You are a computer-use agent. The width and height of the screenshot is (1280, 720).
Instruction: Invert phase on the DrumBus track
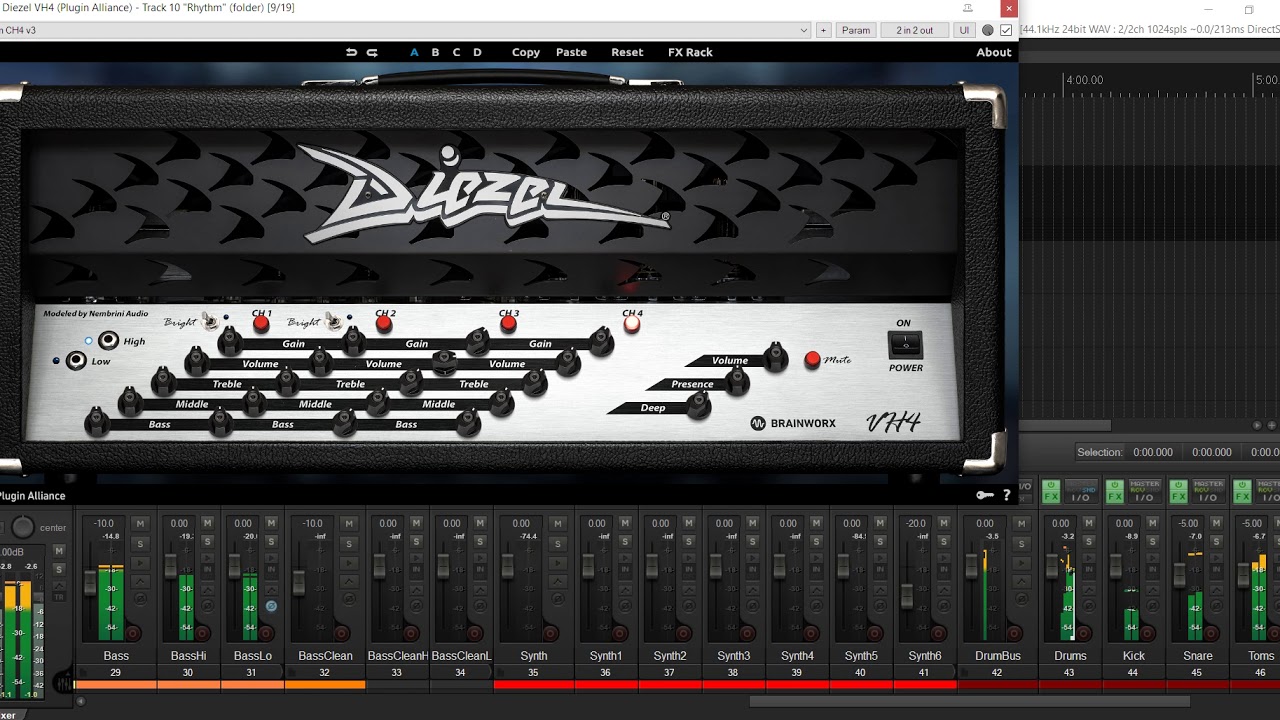pos(1023,598)
